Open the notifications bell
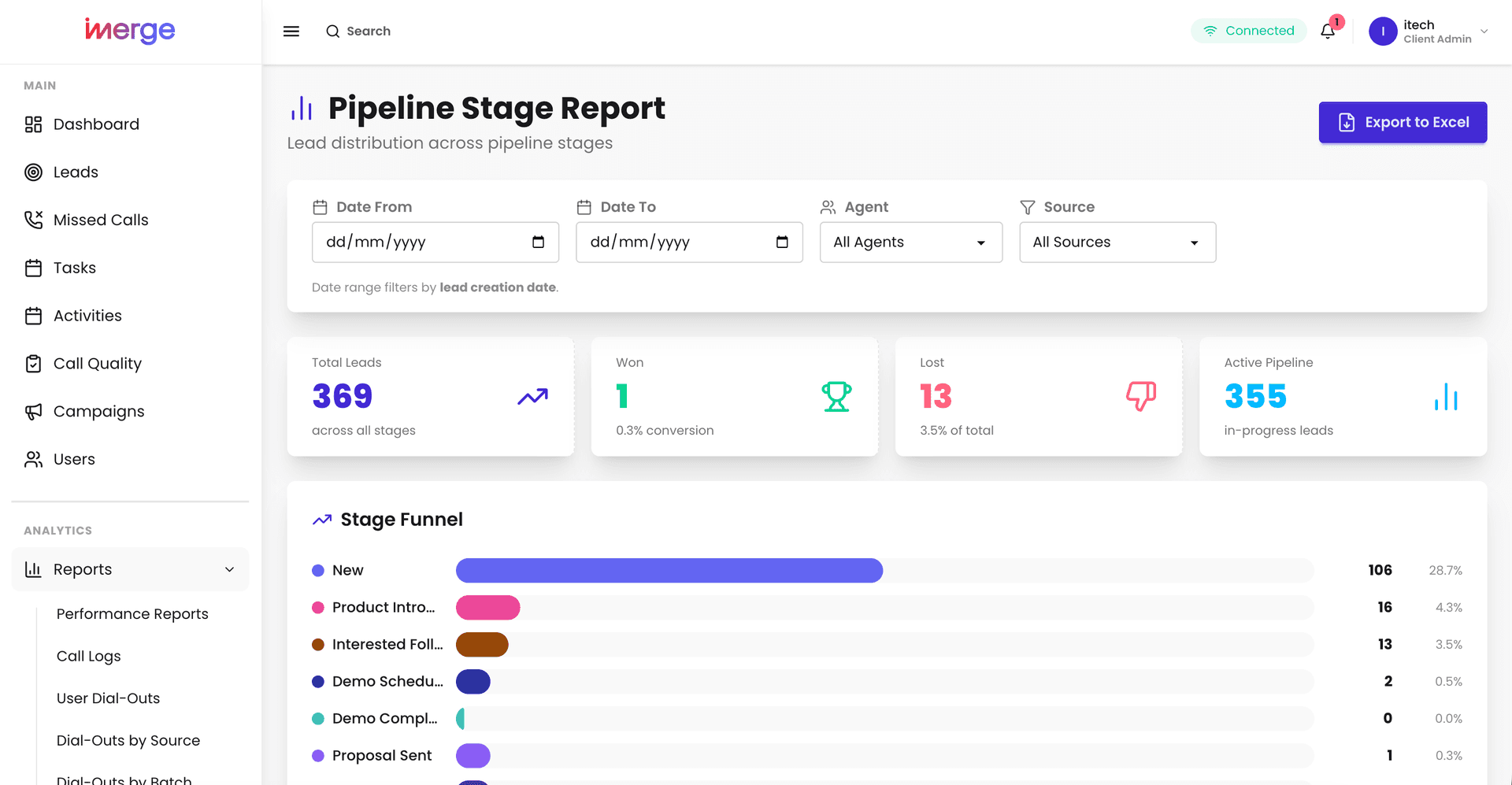The height and width of the screenshot is (785, 1512). (x=1328, y=31)
